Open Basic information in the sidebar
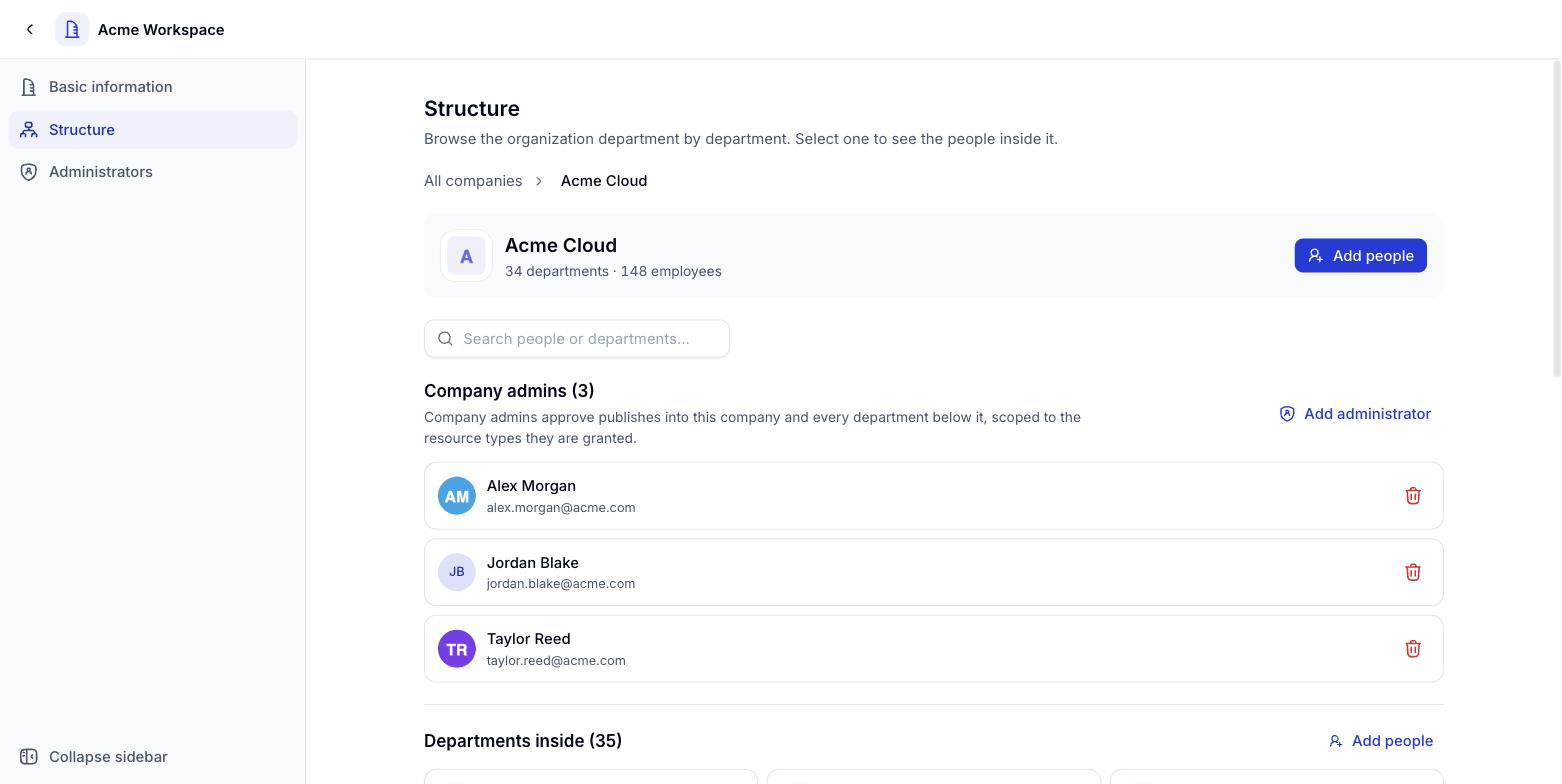1562x784 pixels. [153, 87]
